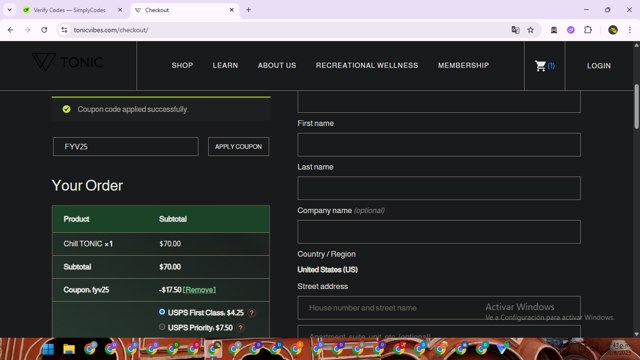Open the translate page icon
This screenshot has width=640, height=360.
[x=516, y=30]
